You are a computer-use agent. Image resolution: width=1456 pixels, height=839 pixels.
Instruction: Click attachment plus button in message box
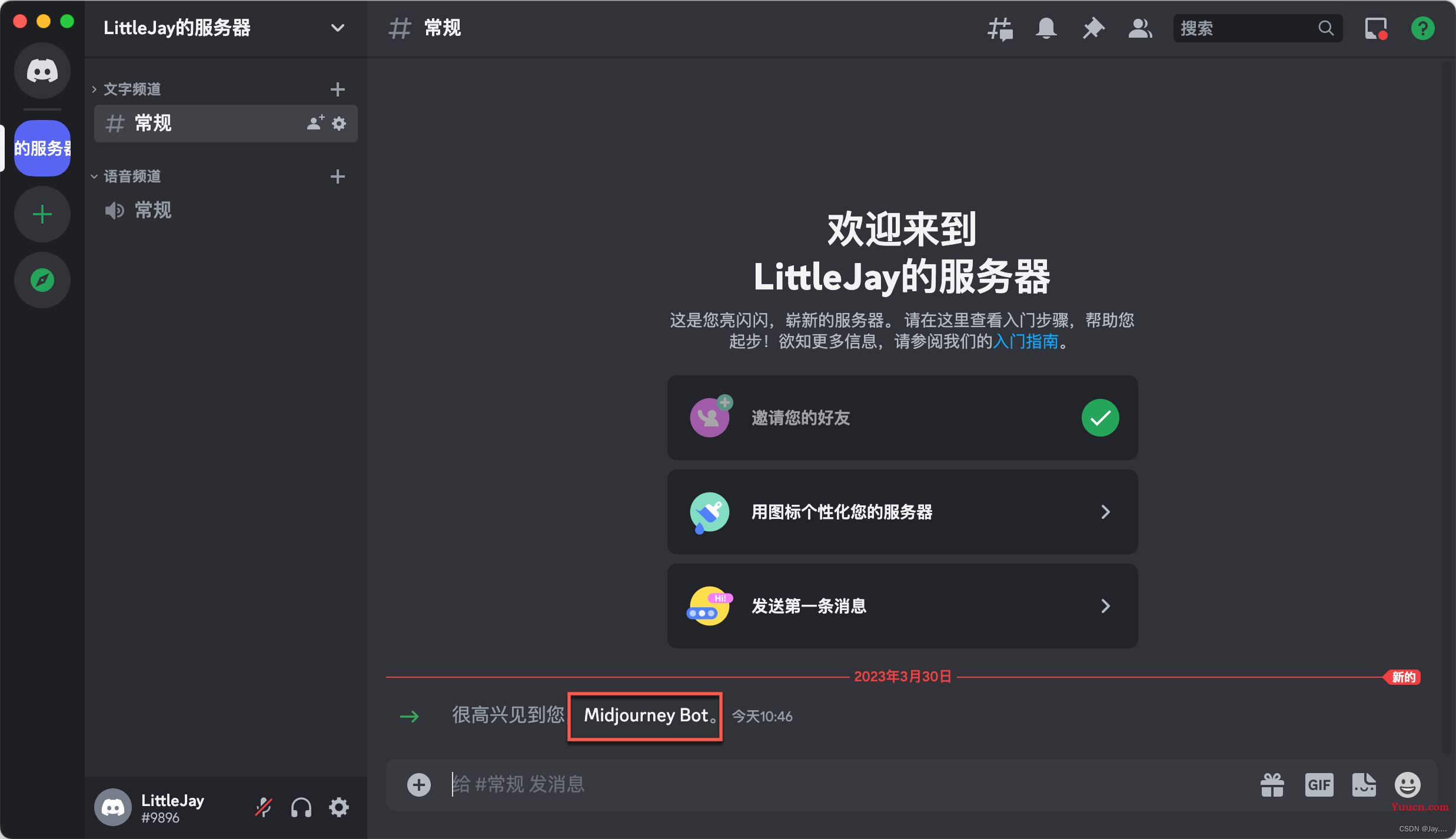coord(419,785)
